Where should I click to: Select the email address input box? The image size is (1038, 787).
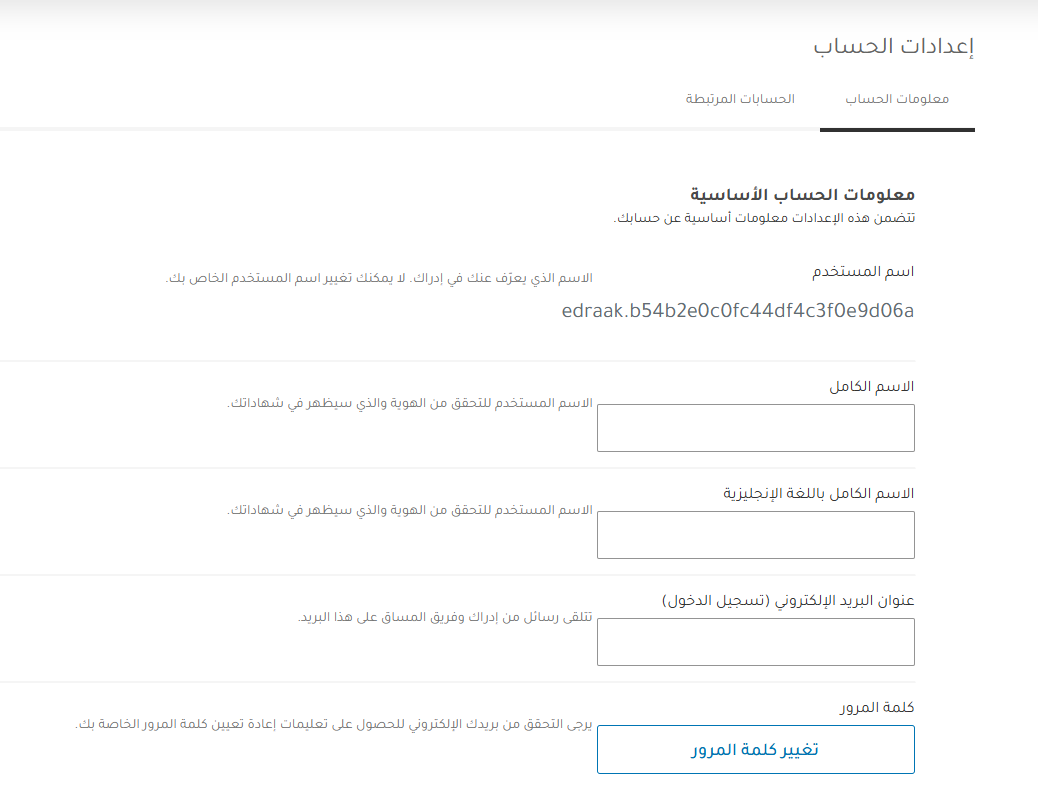755,642
